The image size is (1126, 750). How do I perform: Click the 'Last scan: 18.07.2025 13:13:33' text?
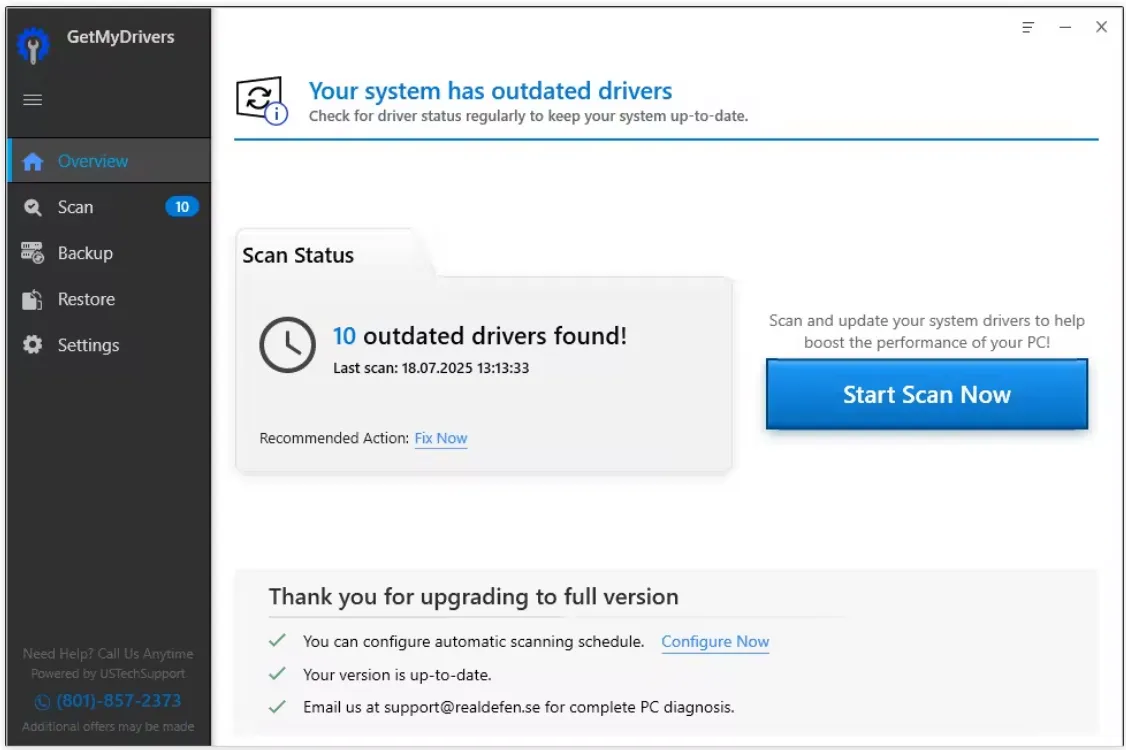point(431,368)
